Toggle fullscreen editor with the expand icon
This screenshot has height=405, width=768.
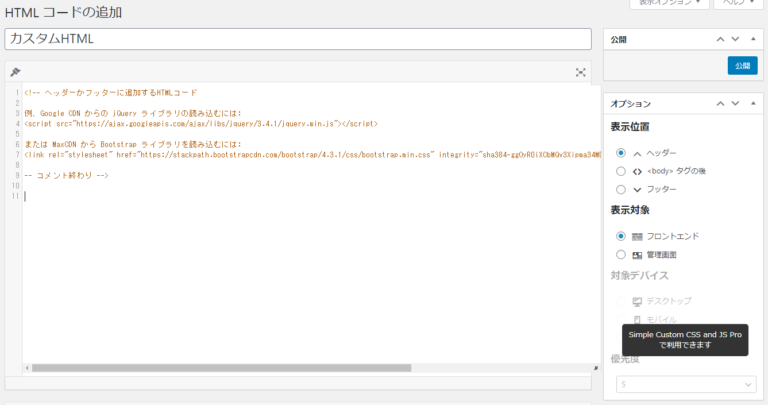click(580, 72)
